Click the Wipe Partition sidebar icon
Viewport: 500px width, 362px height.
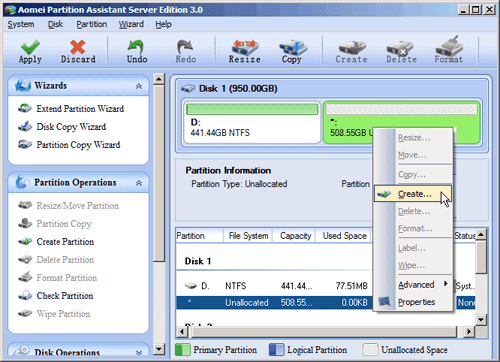coord(25,313)
